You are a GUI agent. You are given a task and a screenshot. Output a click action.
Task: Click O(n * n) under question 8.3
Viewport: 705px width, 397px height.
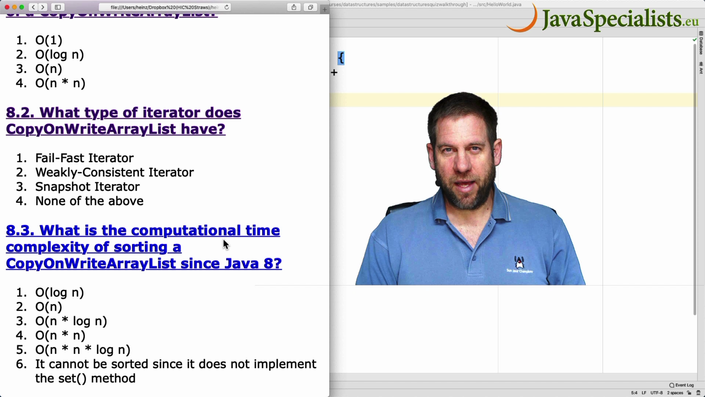coord(60,336)
